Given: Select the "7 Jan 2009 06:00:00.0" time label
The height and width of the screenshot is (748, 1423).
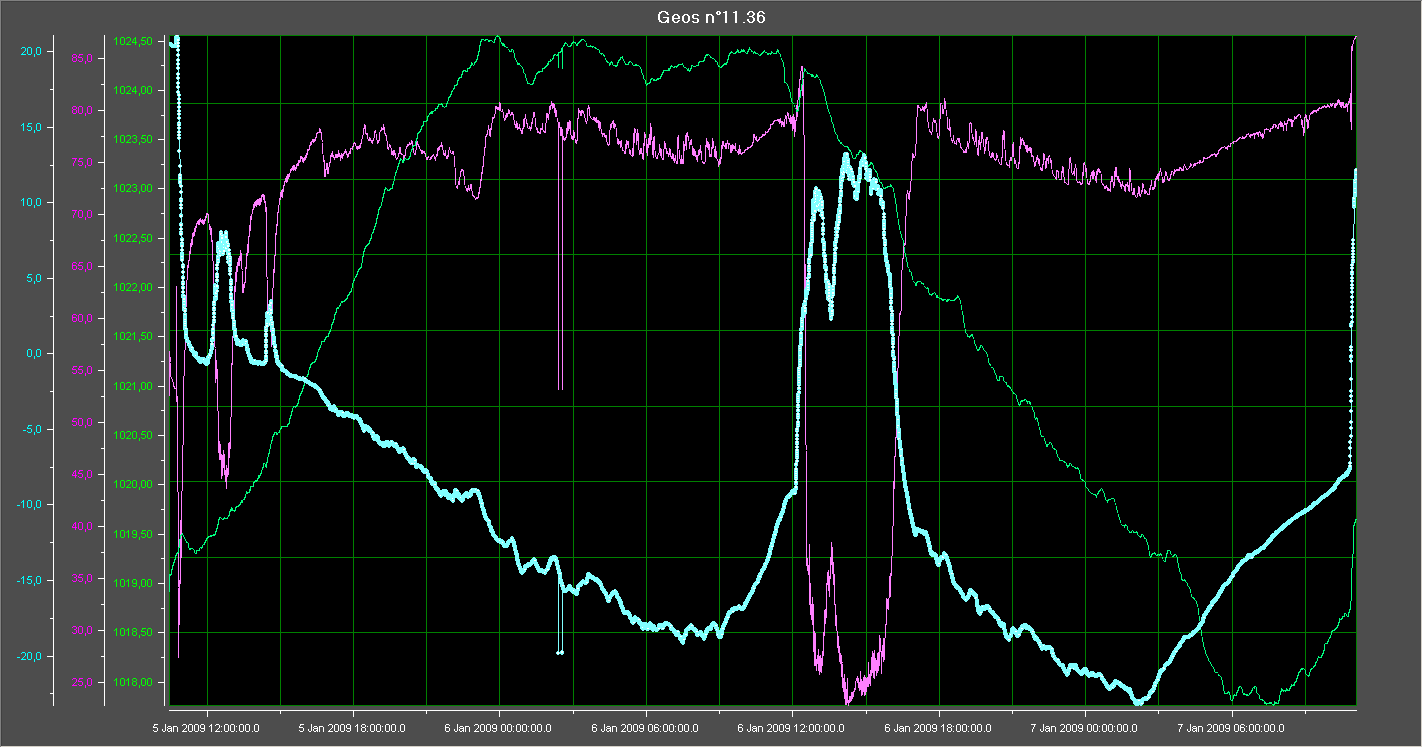Looking at the screenshot, I should (x=1231, y=729).
